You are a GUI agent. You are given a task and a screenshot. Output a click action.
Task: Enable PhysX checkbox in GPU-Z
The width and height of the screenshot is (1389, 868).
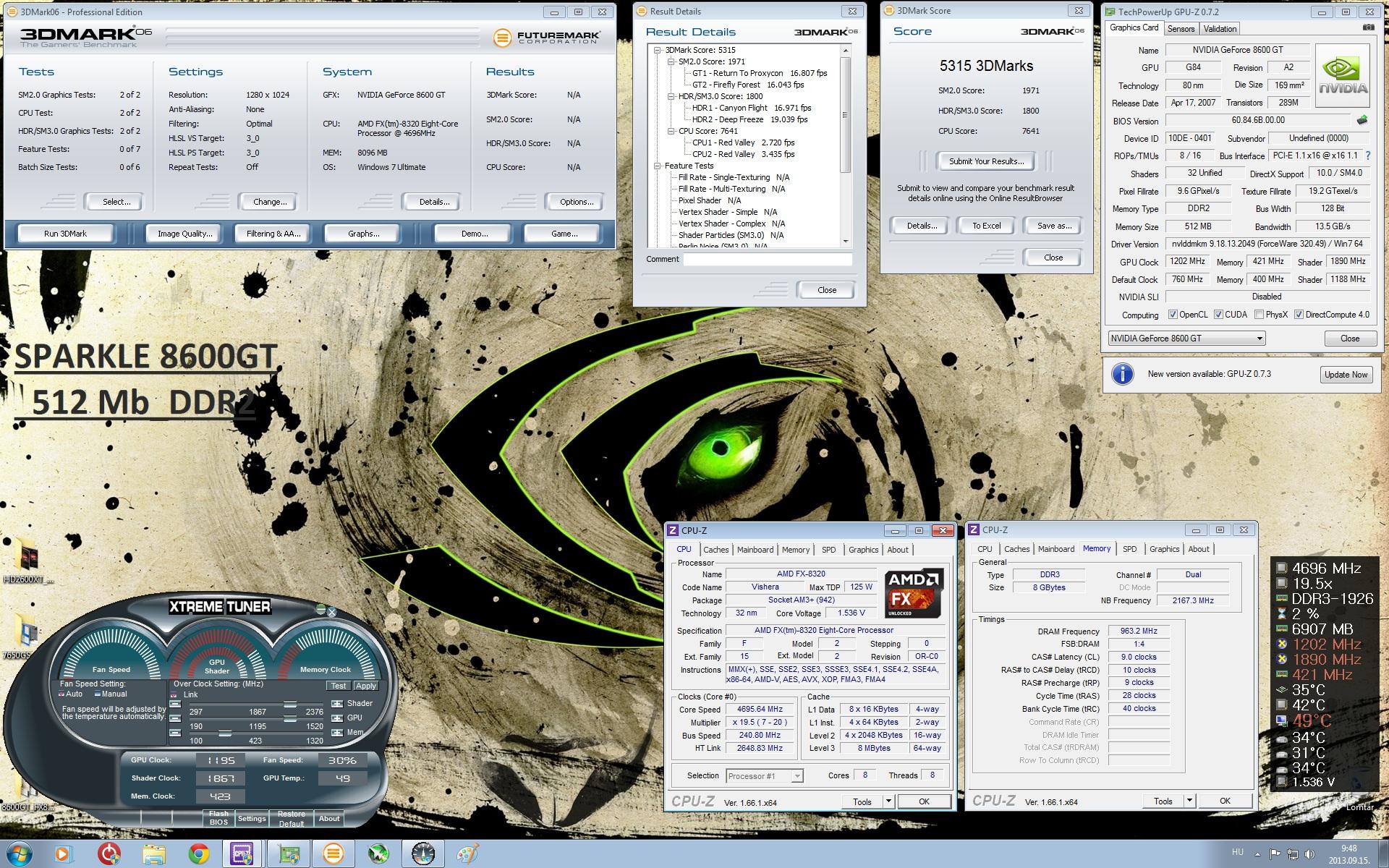point(1259,315)
